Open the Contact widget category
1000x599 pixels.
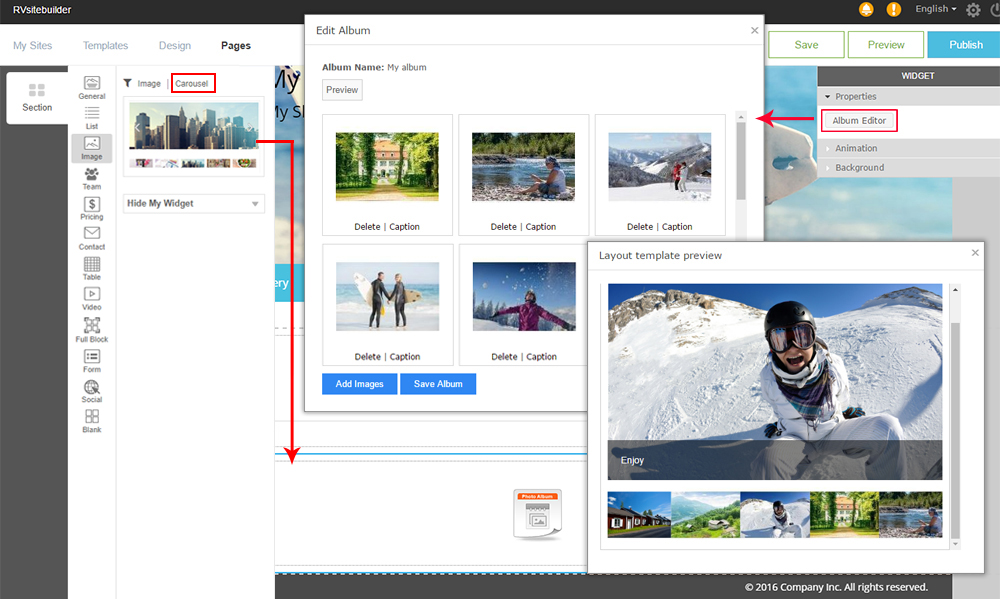coord(91,238)
